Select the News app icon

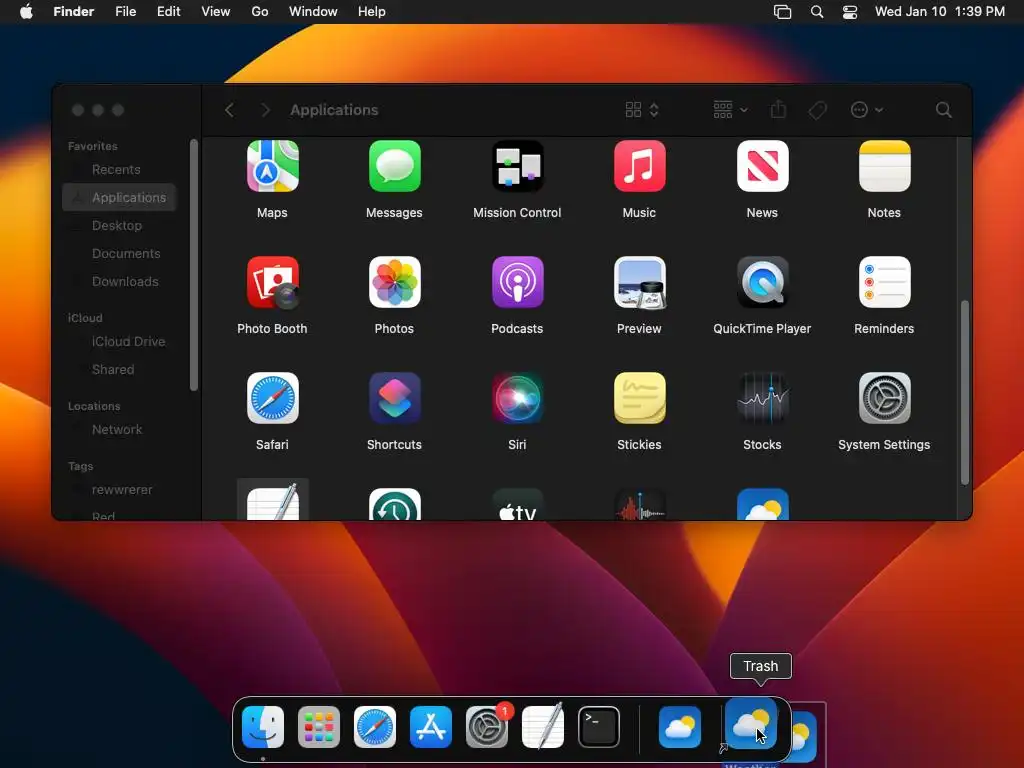[762, 166]
